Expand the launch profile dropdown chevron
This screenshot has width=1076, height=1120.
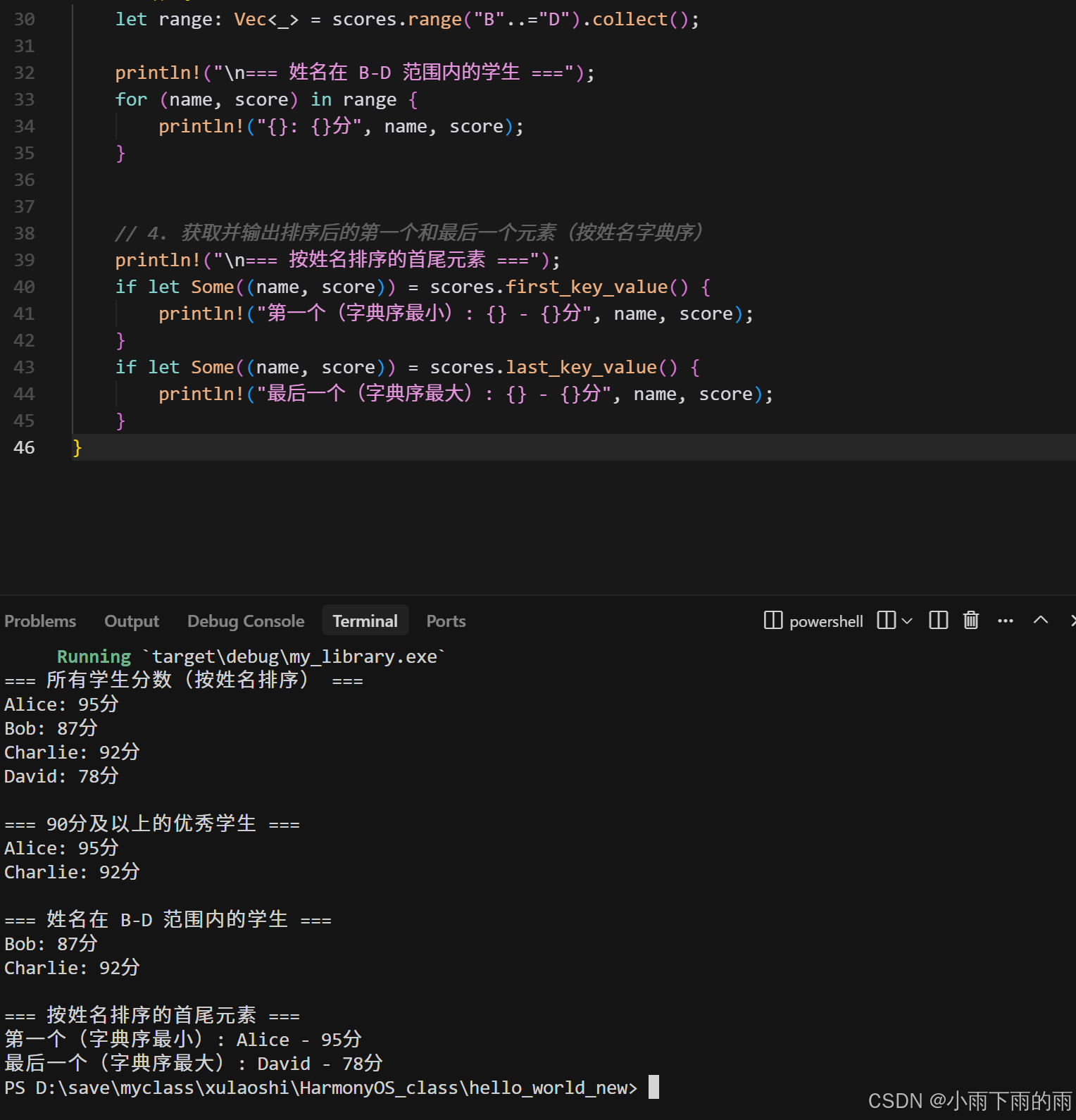coord(907,621)
